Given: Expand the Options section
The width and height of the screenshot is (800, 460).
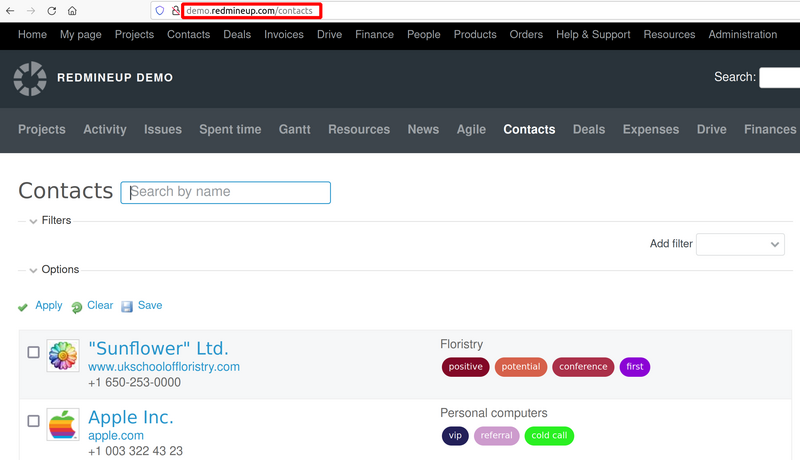Looking at the screenshot, I should (x=33, y=270).
